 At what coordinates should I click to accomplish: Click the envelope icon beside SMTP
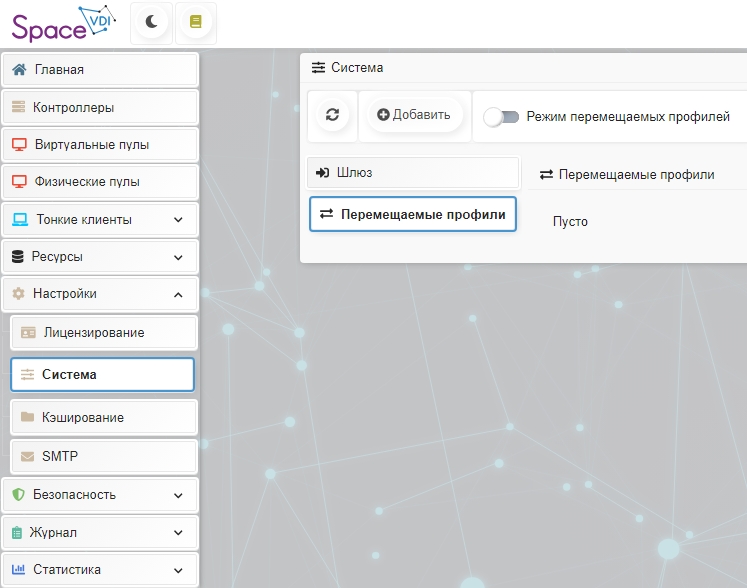pyautogui.click(x=28, y=456)
